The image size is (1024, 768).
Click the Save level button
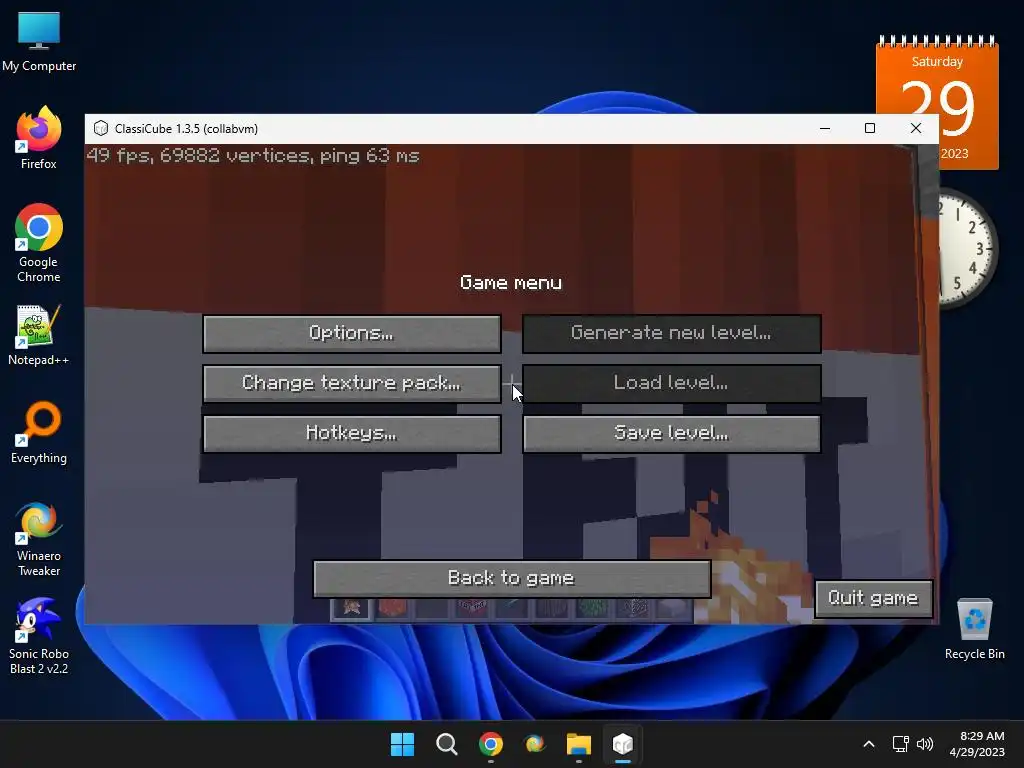coord(671,434)
